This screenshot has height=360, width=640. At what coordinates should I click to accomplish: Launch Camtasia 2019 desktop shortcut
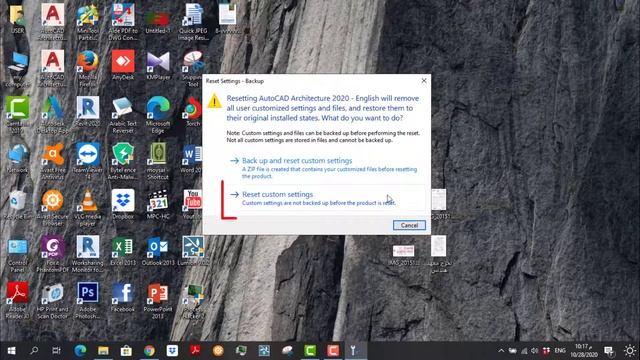point(17,115)
